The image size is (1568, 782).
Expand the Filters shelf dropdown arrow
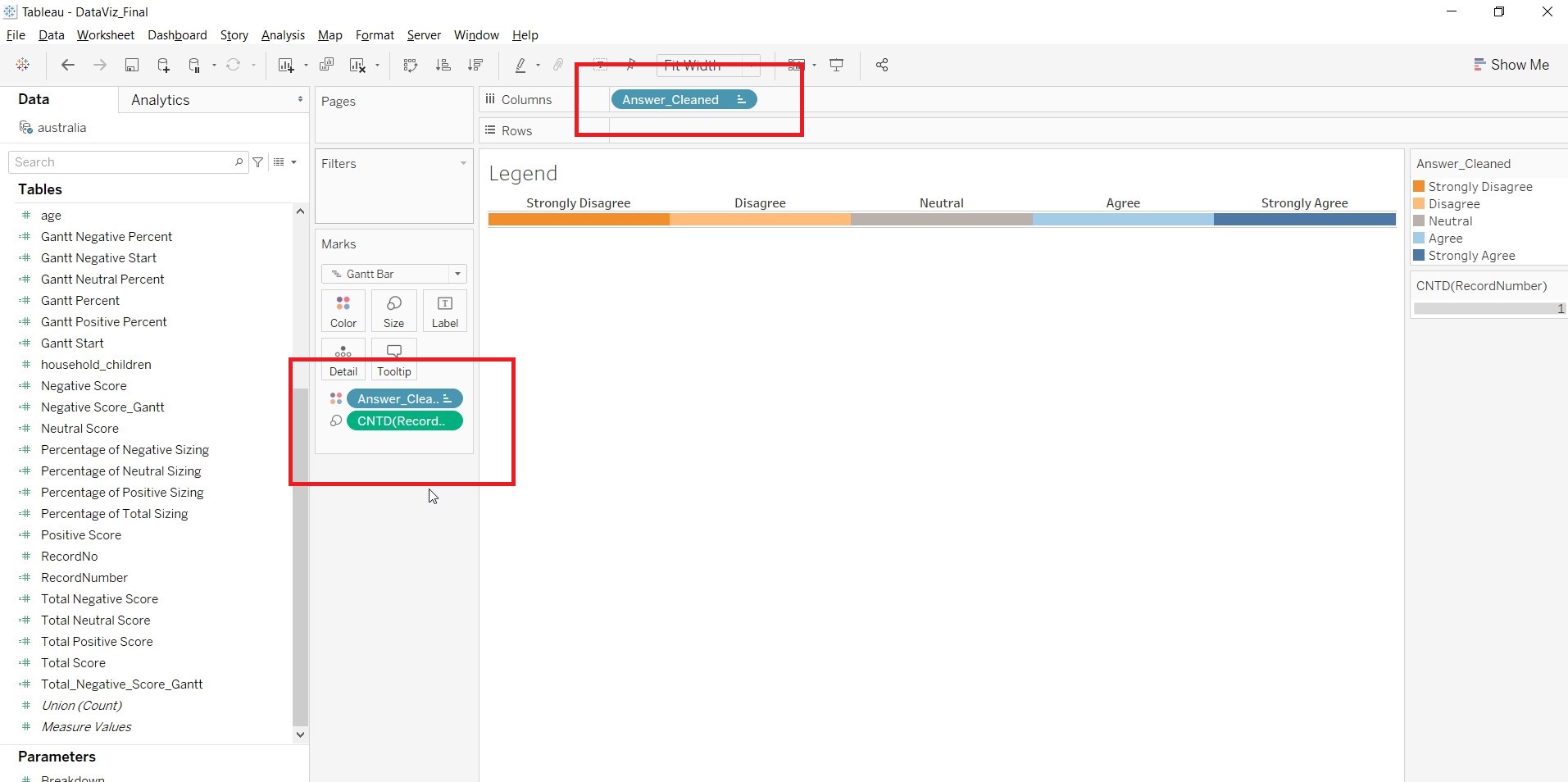coord(463,164)
